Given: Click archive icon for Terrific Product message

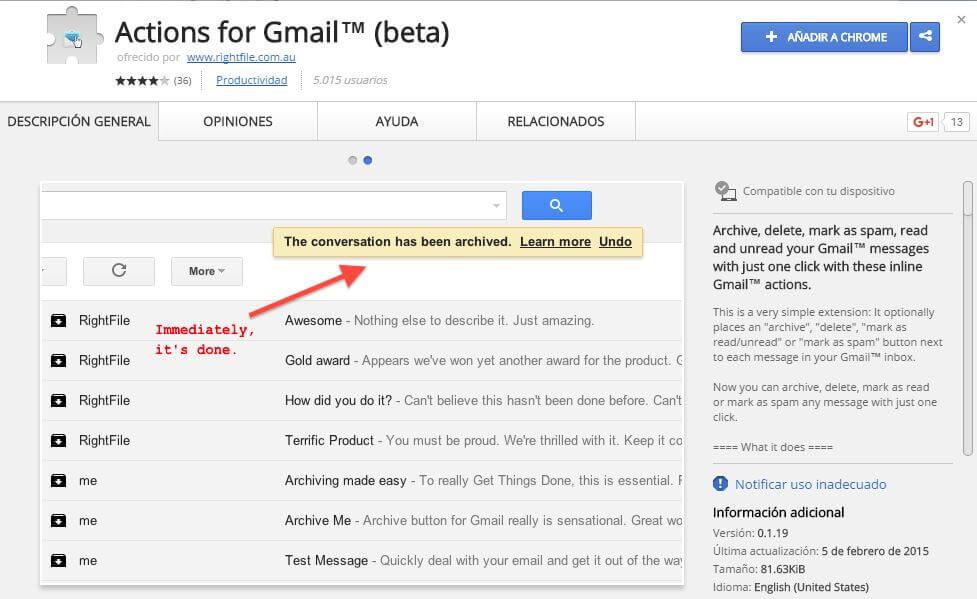Looking at the screenshot, I should pyautogui.click(x=58, y=440).
